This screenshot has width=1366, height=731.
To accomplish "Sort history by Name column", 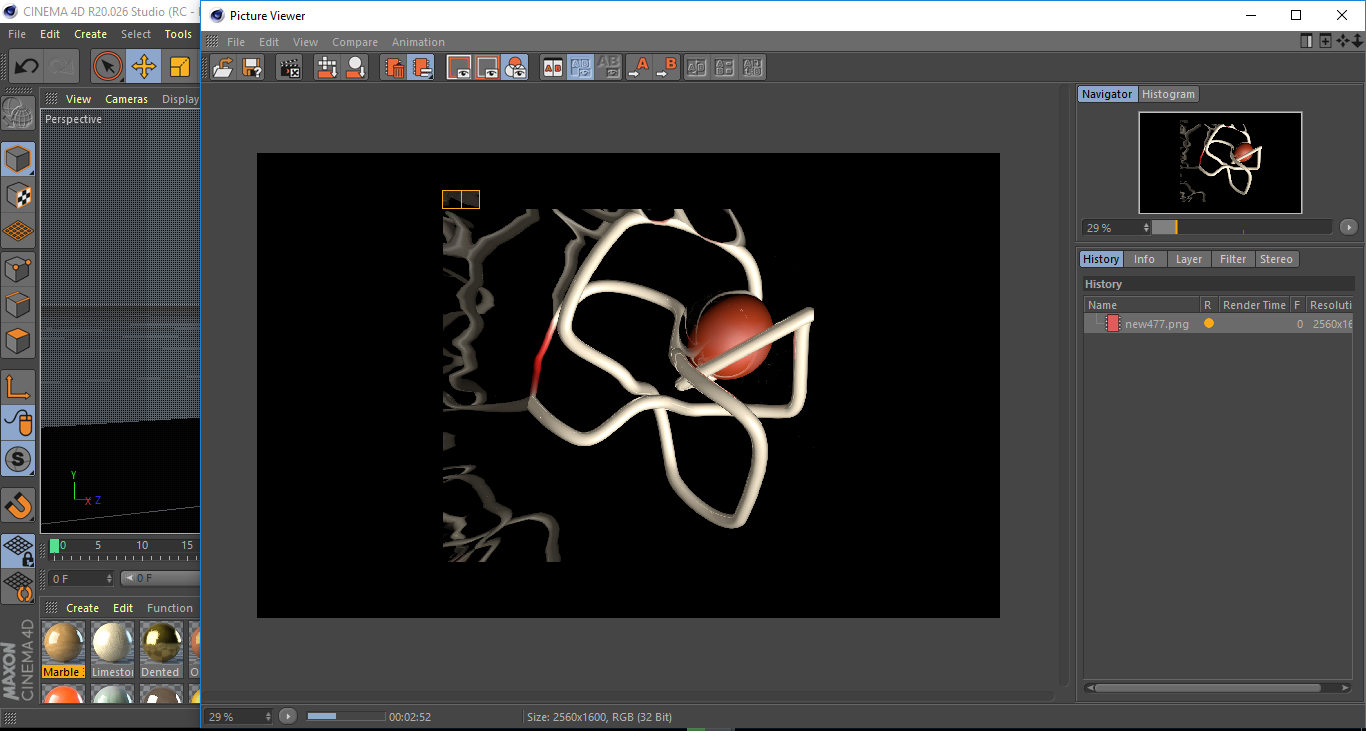I will pyautogui.click(x=1142, y=305).
